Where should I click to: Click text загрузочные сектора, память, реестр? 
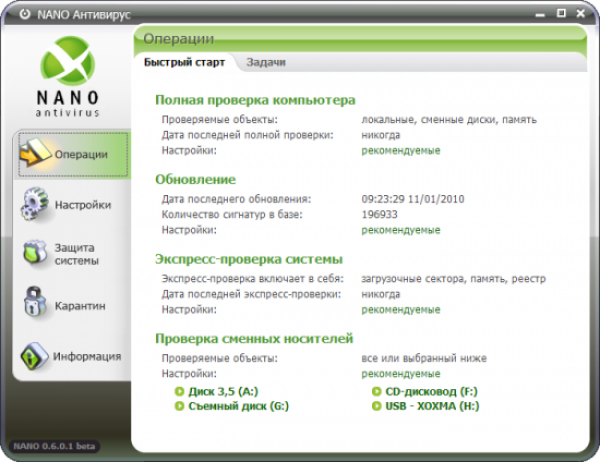pyautogui.click(x=453, y=279)
